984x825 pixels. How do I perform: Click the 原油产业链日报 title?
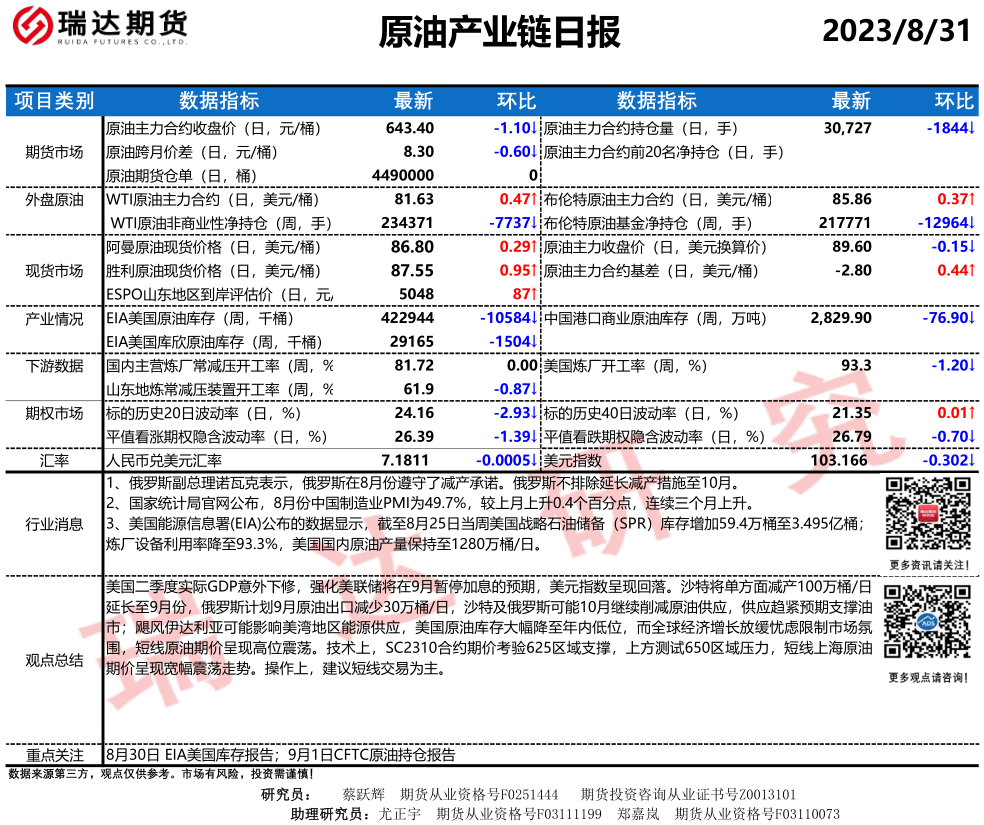500,33
